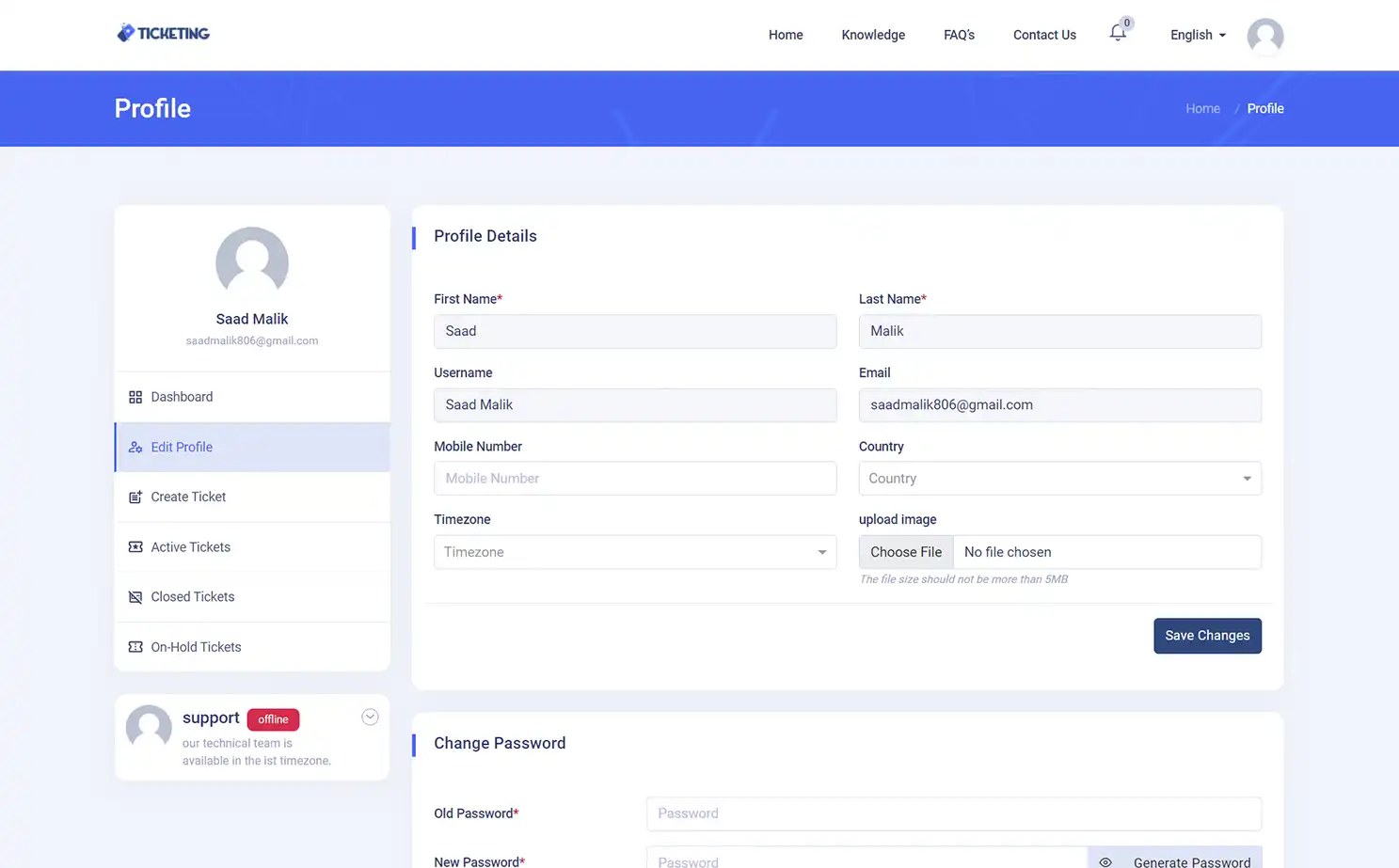Select the Dashboard icon in the sidebar

tap(134, 396)
